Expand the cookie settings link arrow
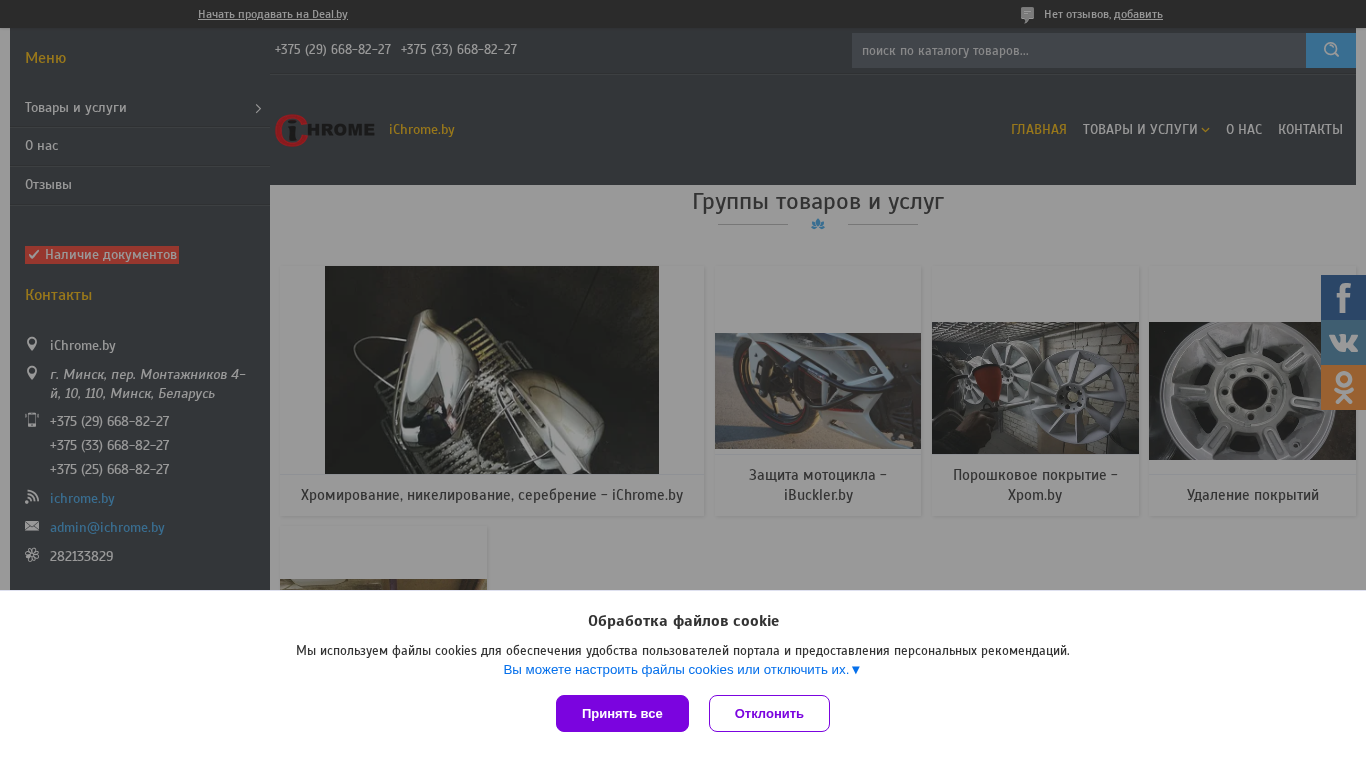Viewport: 1366px width, 768px height. (855, 670)
